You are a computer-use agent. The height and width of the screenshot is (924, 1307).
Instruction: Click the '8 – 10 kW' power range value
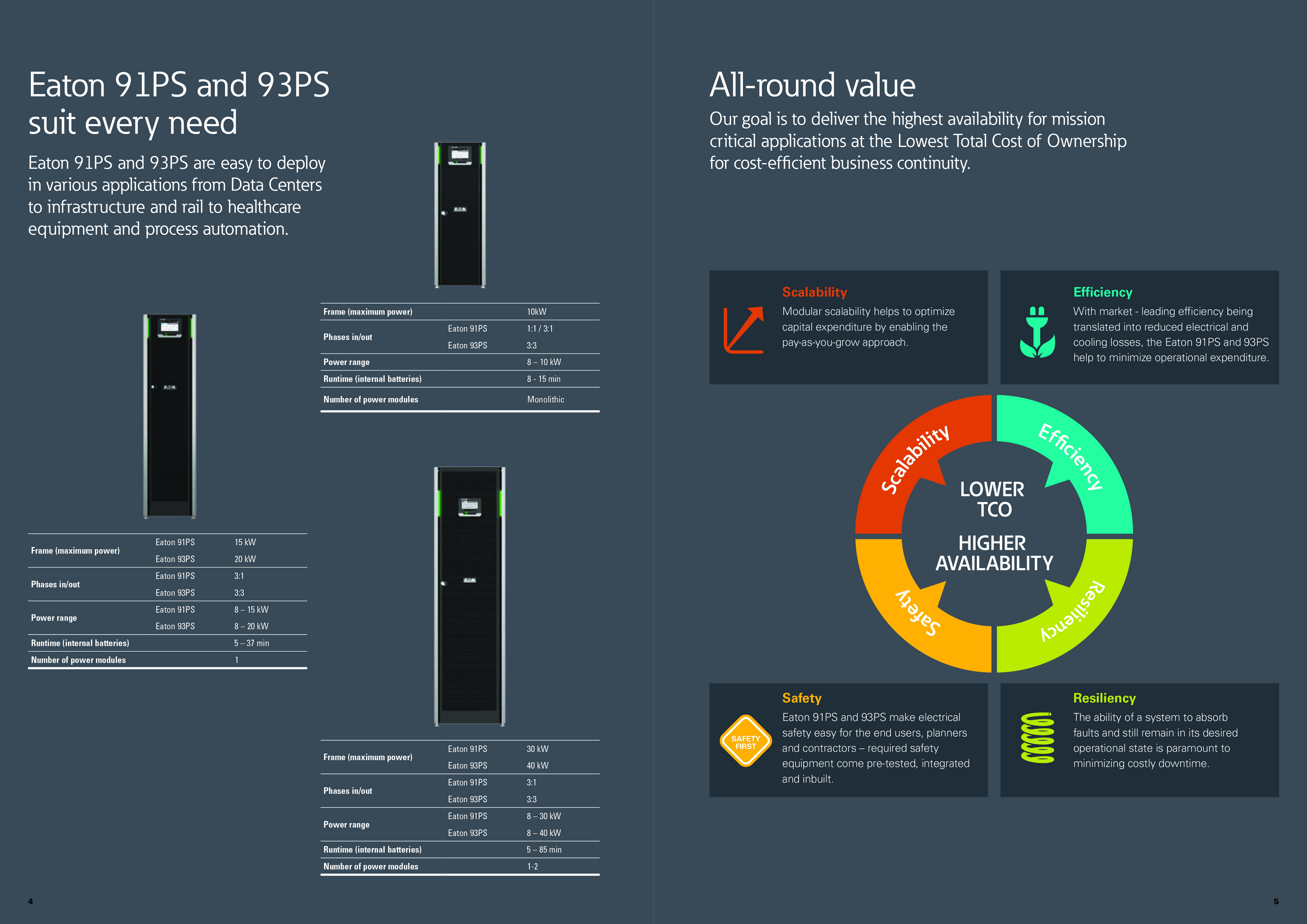coord(544,362)
